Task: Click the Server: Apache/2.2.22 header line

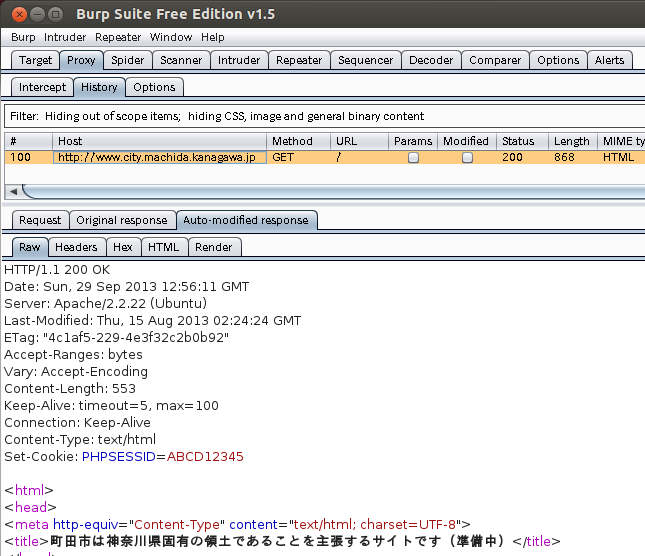Action: click(x=105, y=303)
